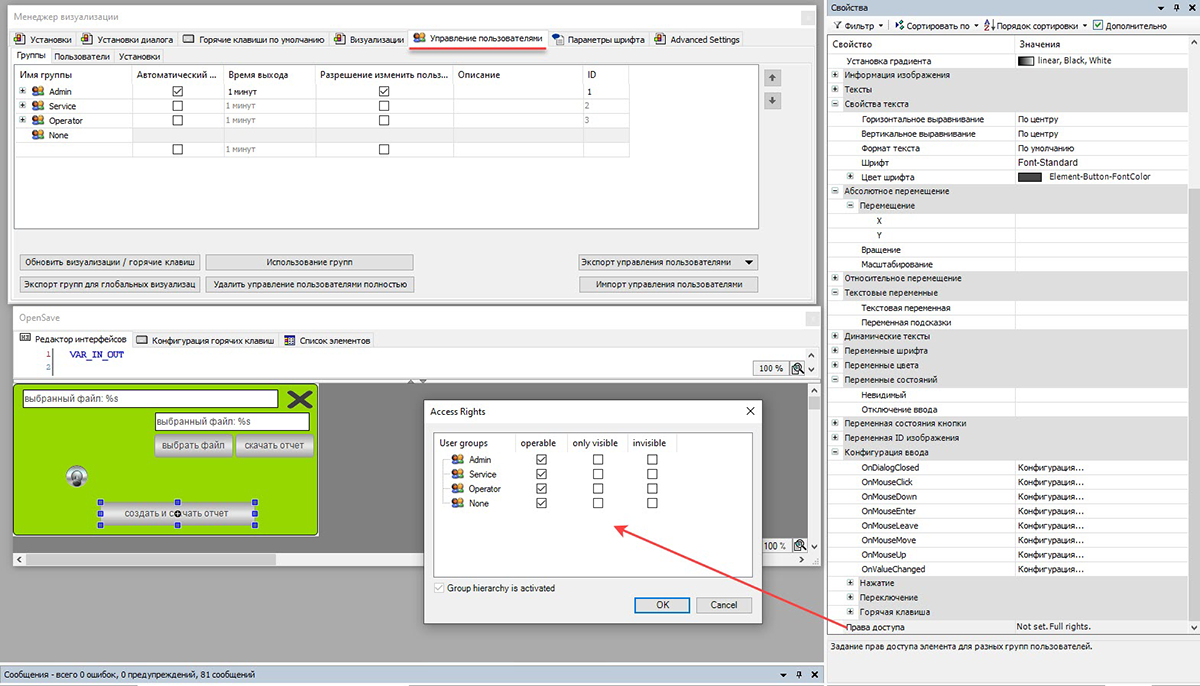Click the zoom magnifier icon in interface editor
1200x686 pixels.
click(x=798, y=368)
